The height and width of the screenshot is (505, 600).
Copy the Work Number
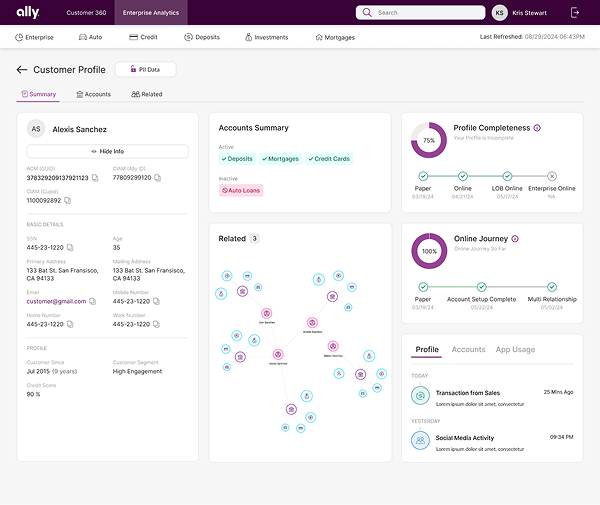[156, 324]
